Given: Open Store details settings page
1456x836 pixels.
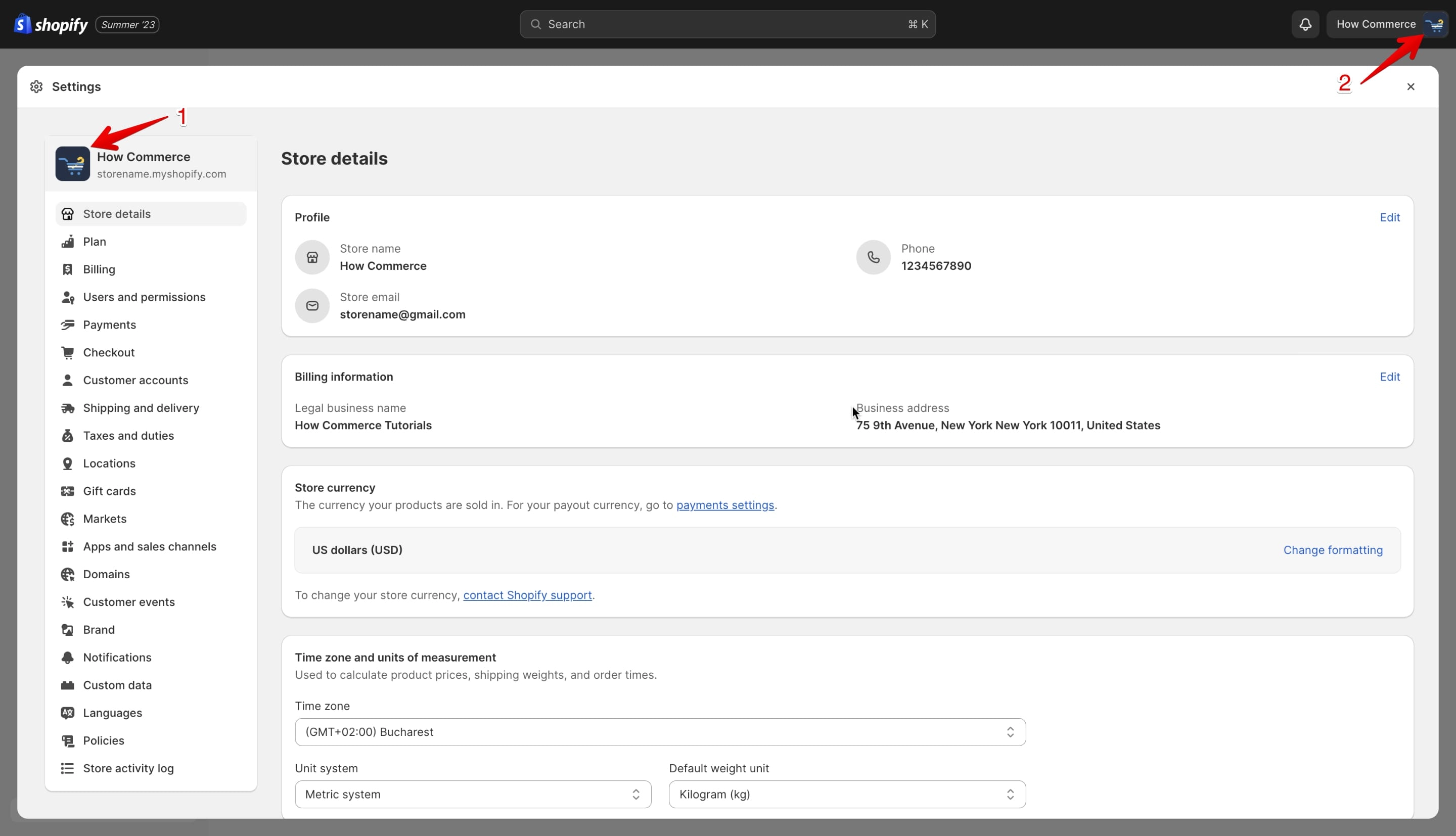Looking at the screenshot, I should click(x=151, y=214).
